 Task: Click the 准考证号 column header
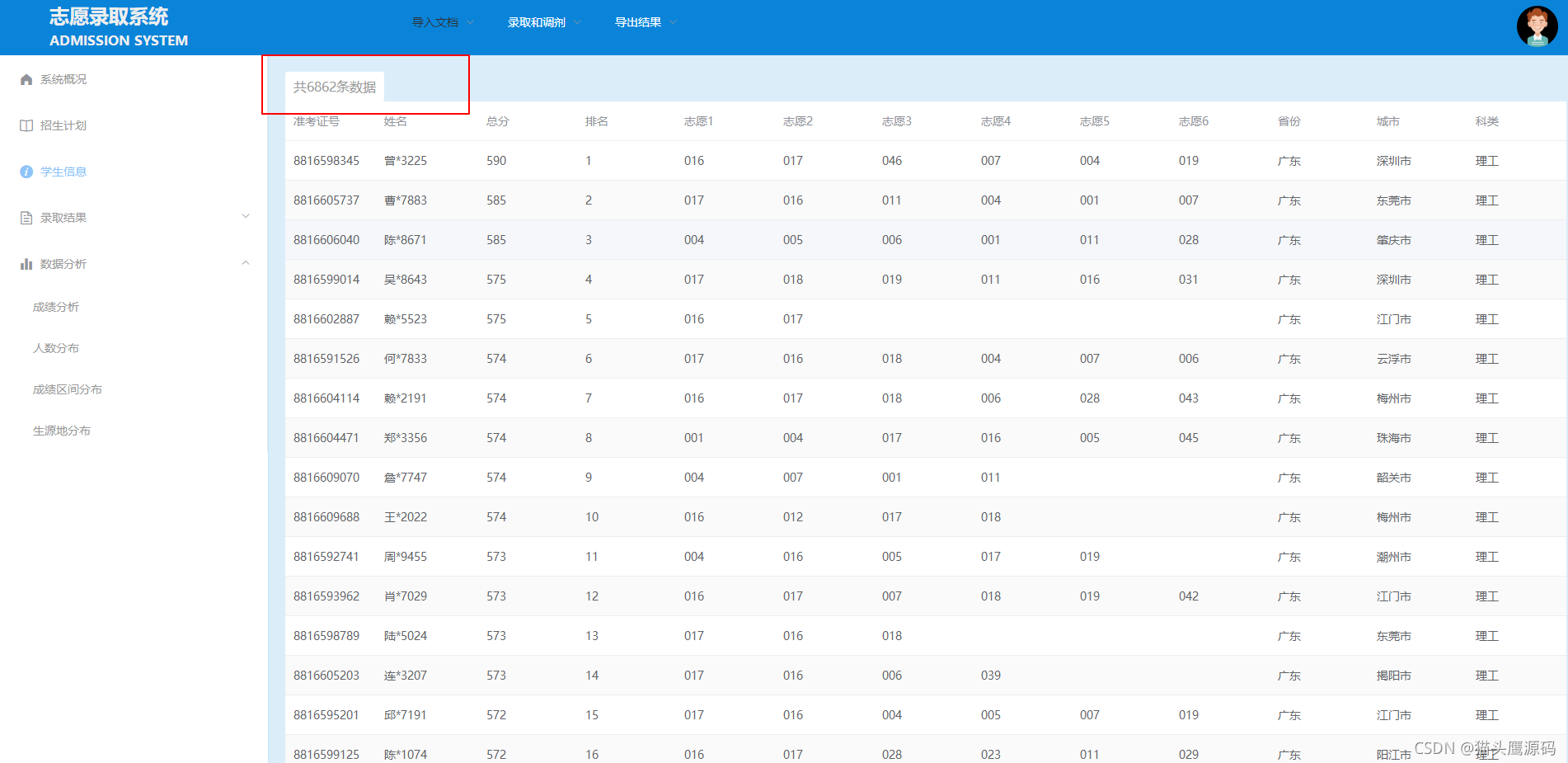click(317, 121)
